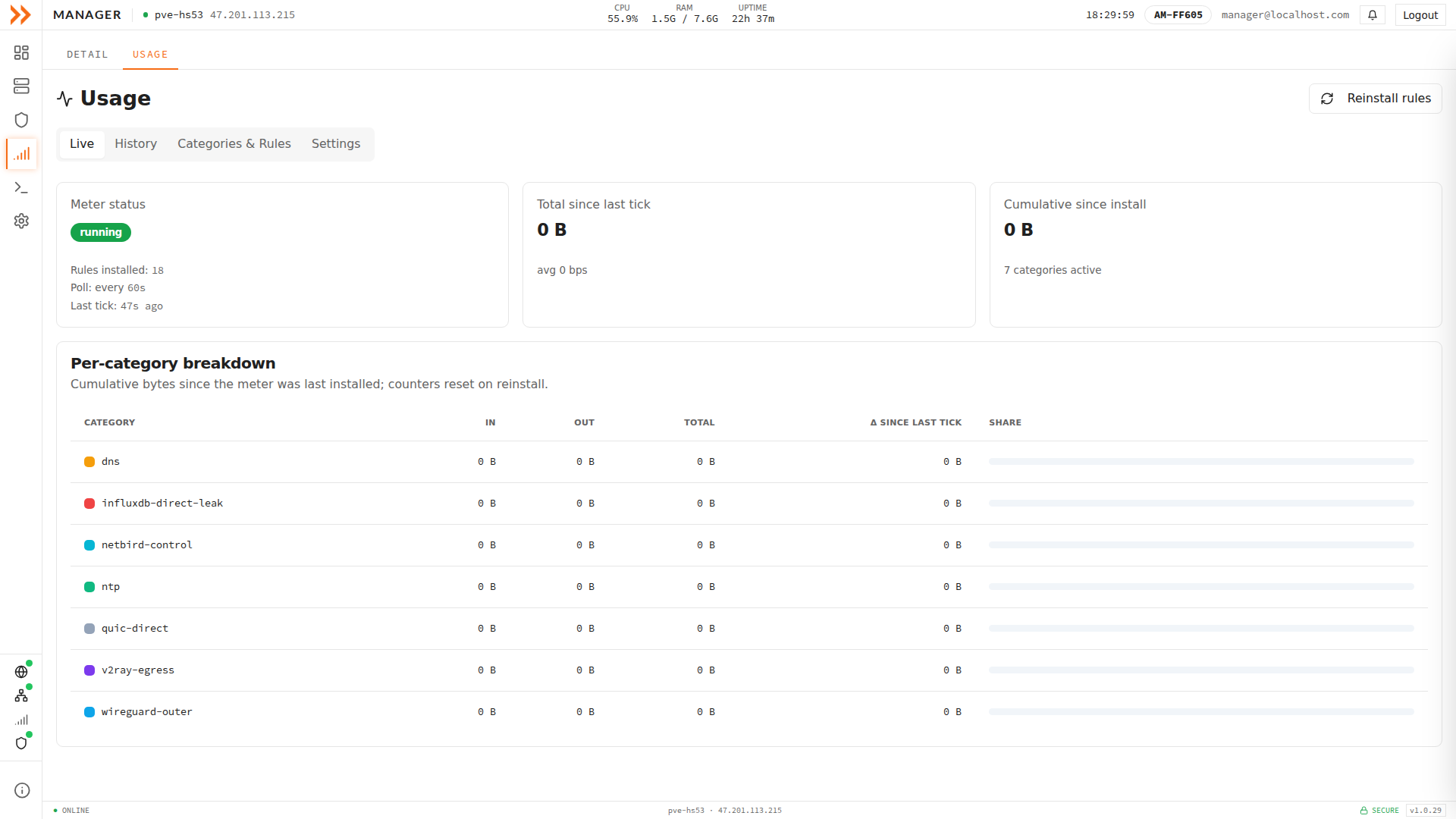Screen dimensions: 1456x819
Task: Click manager@localhost.com account text
Action: pyautogui.click(x=1285, y=15)
